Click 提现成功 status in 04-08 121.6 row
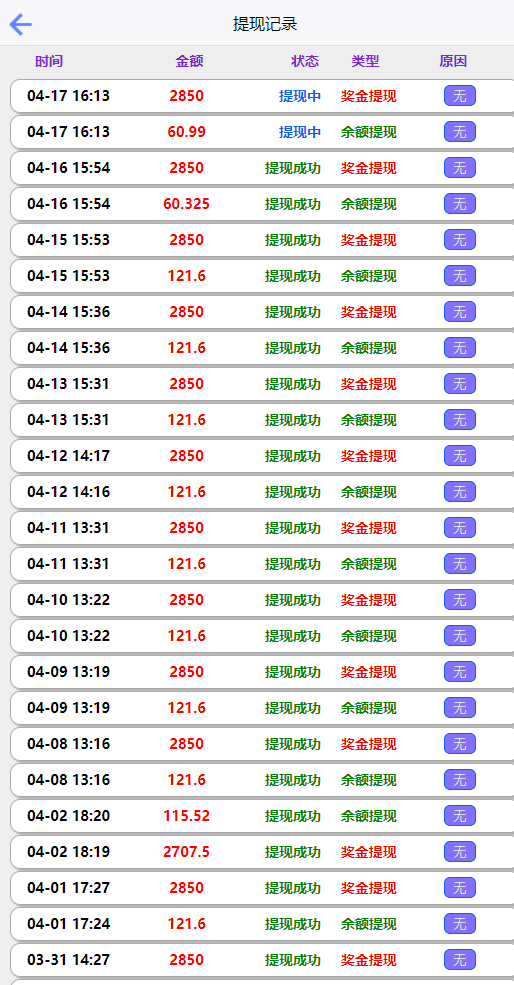This screenshot has width=514, height=985. [293, 780]
